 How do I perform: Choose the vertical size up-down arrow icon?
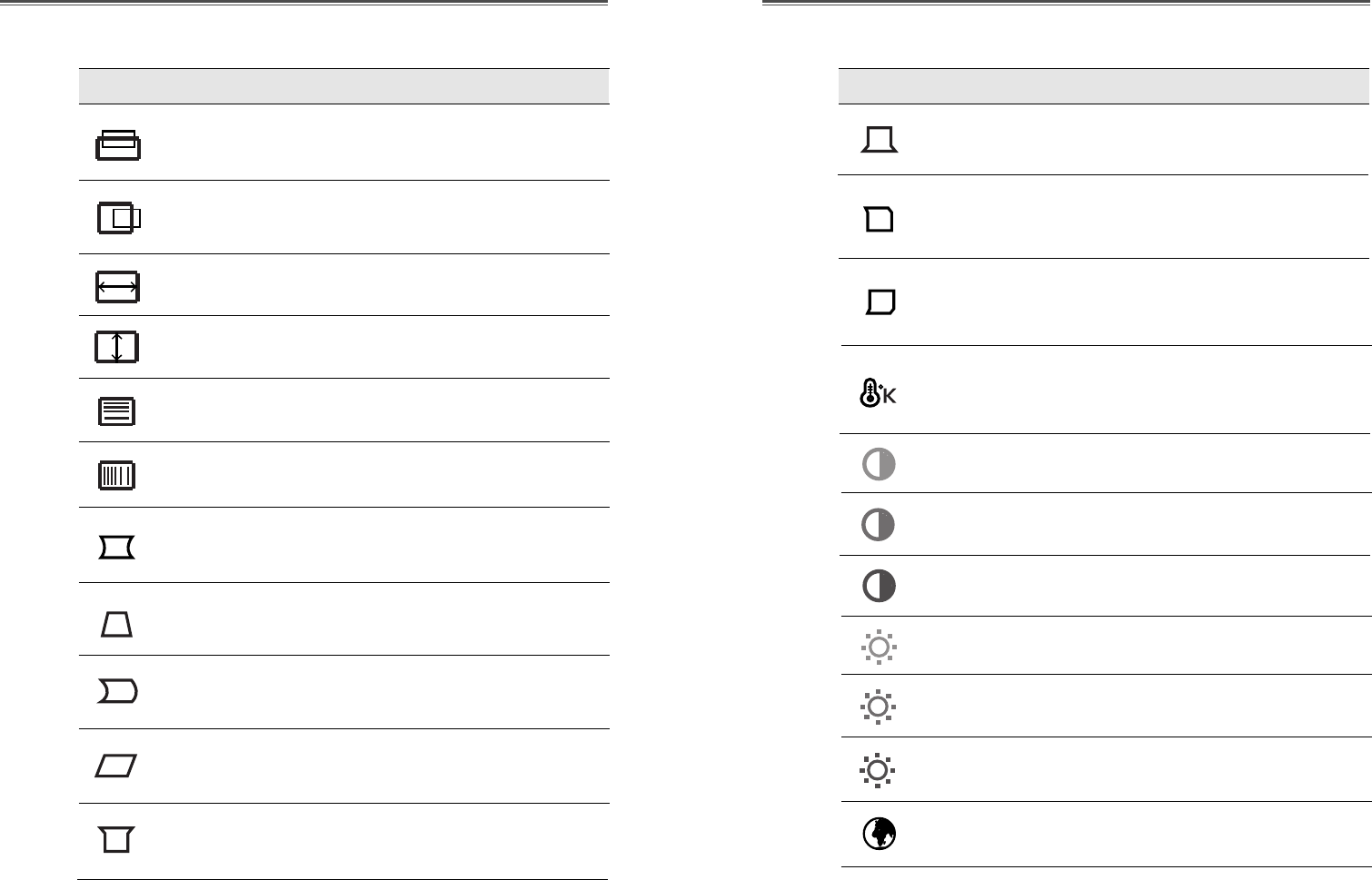coord(117,347)
